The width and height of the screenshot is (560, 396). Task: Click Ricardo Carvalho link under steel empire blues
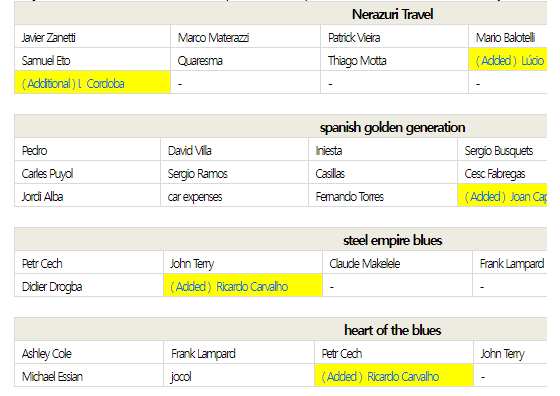point(229,287)
